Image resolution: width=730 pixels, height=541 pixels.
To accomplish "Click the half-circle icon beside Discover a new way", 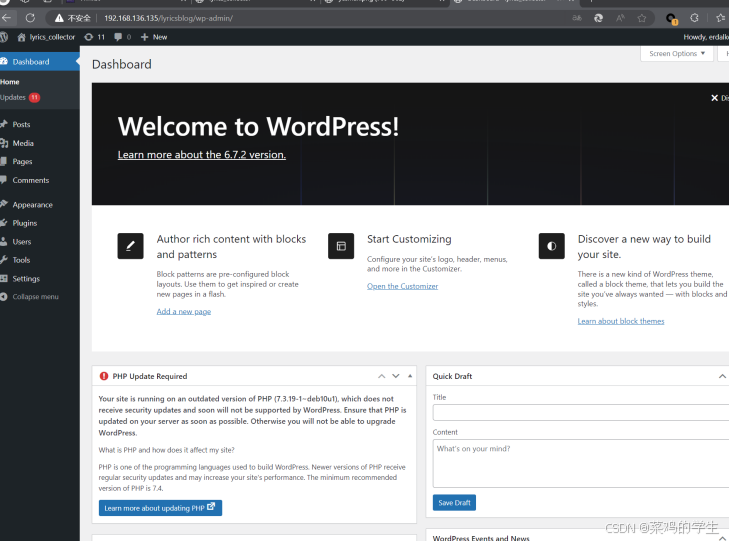I will click(x=551, y=246).
